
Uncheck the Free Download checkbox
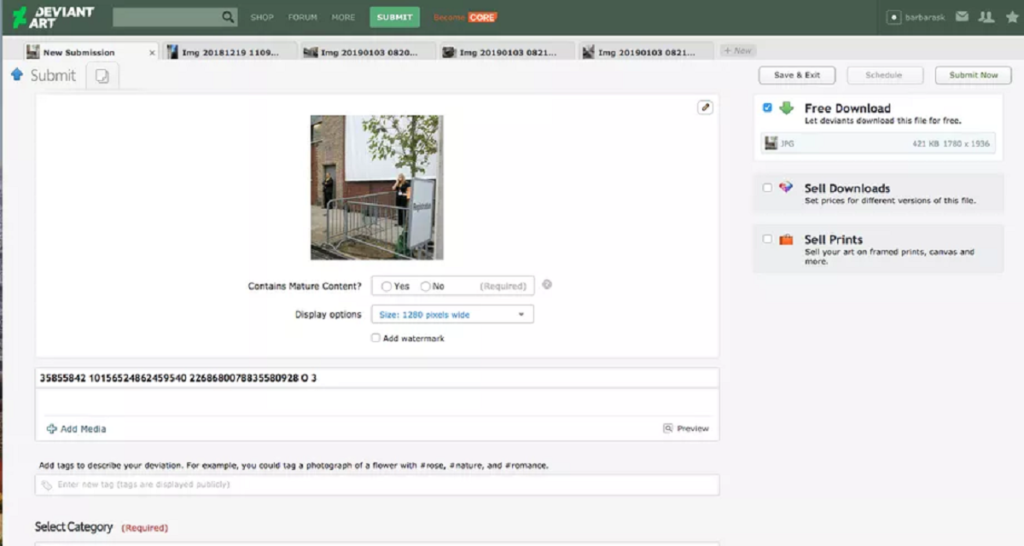[767, 108]
